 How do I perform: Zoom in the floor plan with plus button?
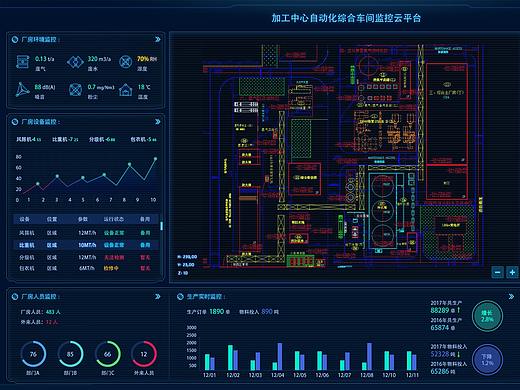click(x=512, y=272)
